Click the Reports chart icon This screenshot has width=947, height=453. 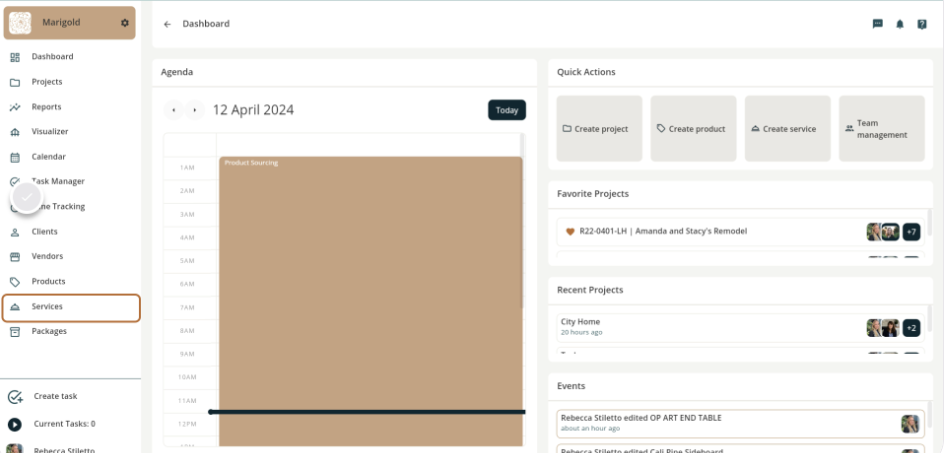point(15,107)
